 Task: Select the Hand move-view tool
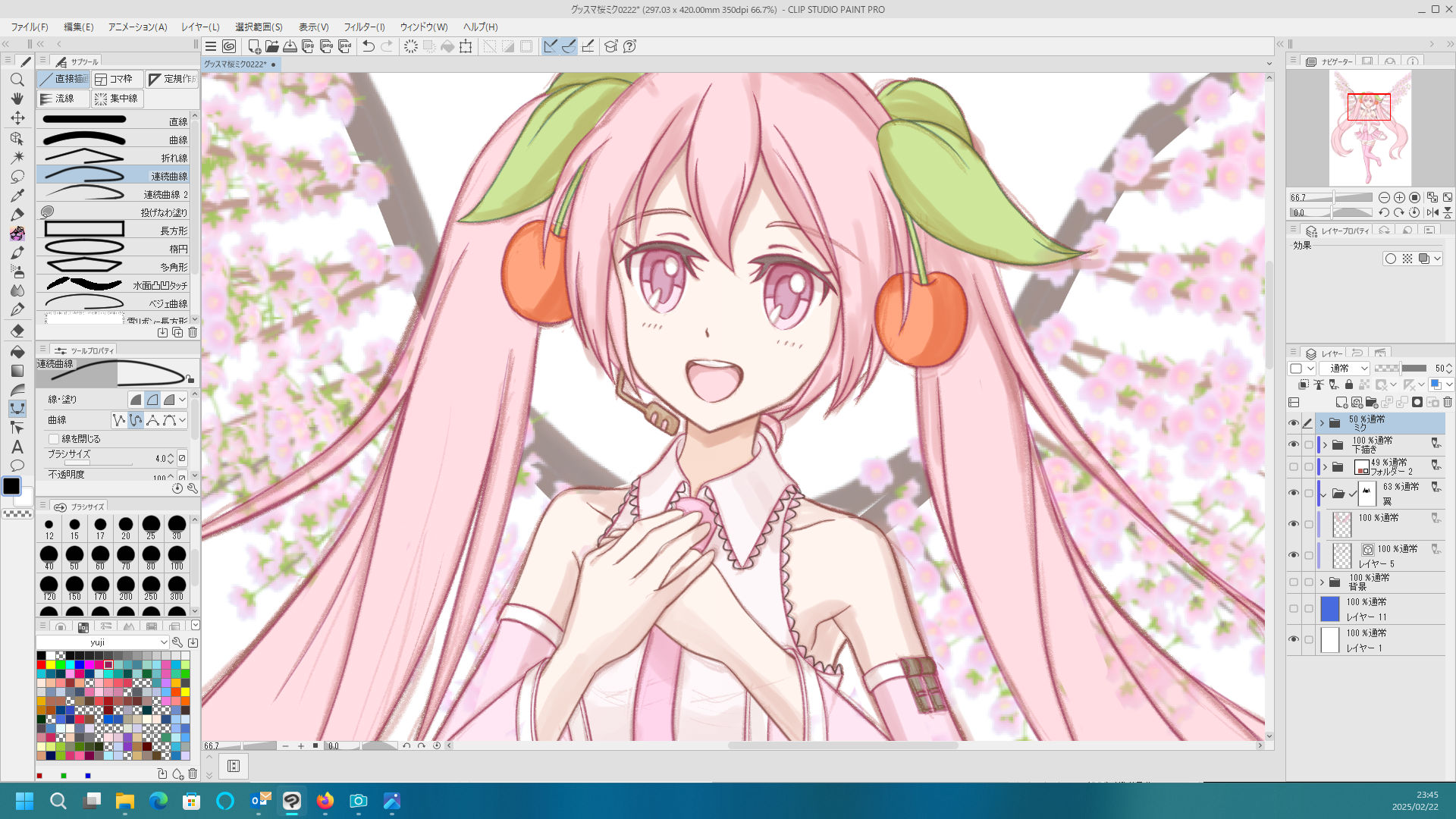click(17, 99)
